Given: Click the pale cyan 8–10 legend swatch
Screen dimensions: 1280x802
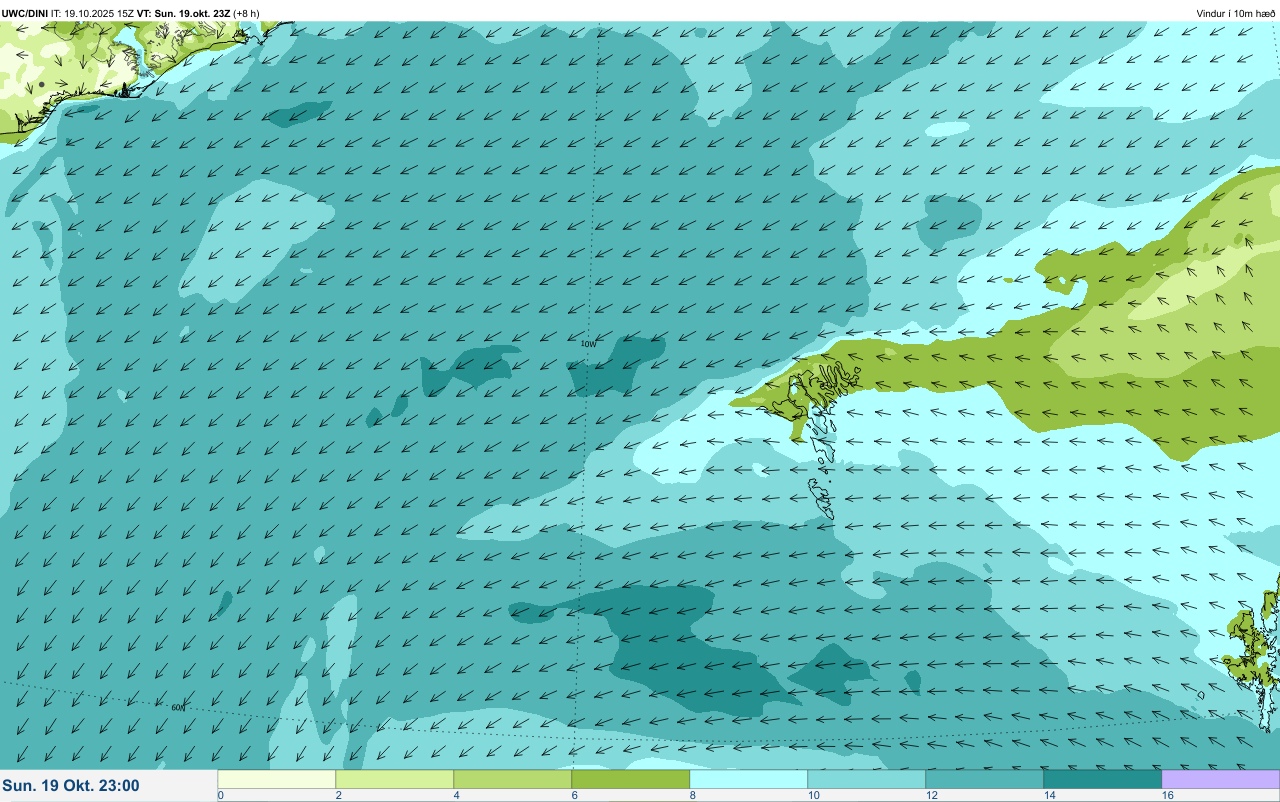Looking at the screenshot, I should (x=748, y=779).
